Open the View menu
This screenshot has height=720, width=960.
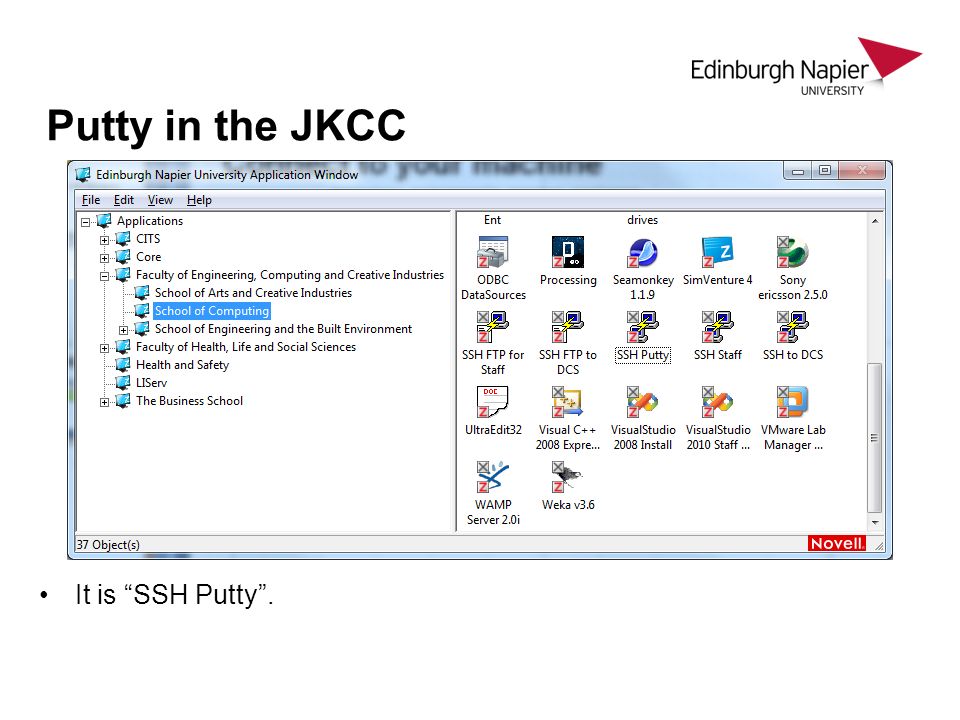(x=160, y=200)
